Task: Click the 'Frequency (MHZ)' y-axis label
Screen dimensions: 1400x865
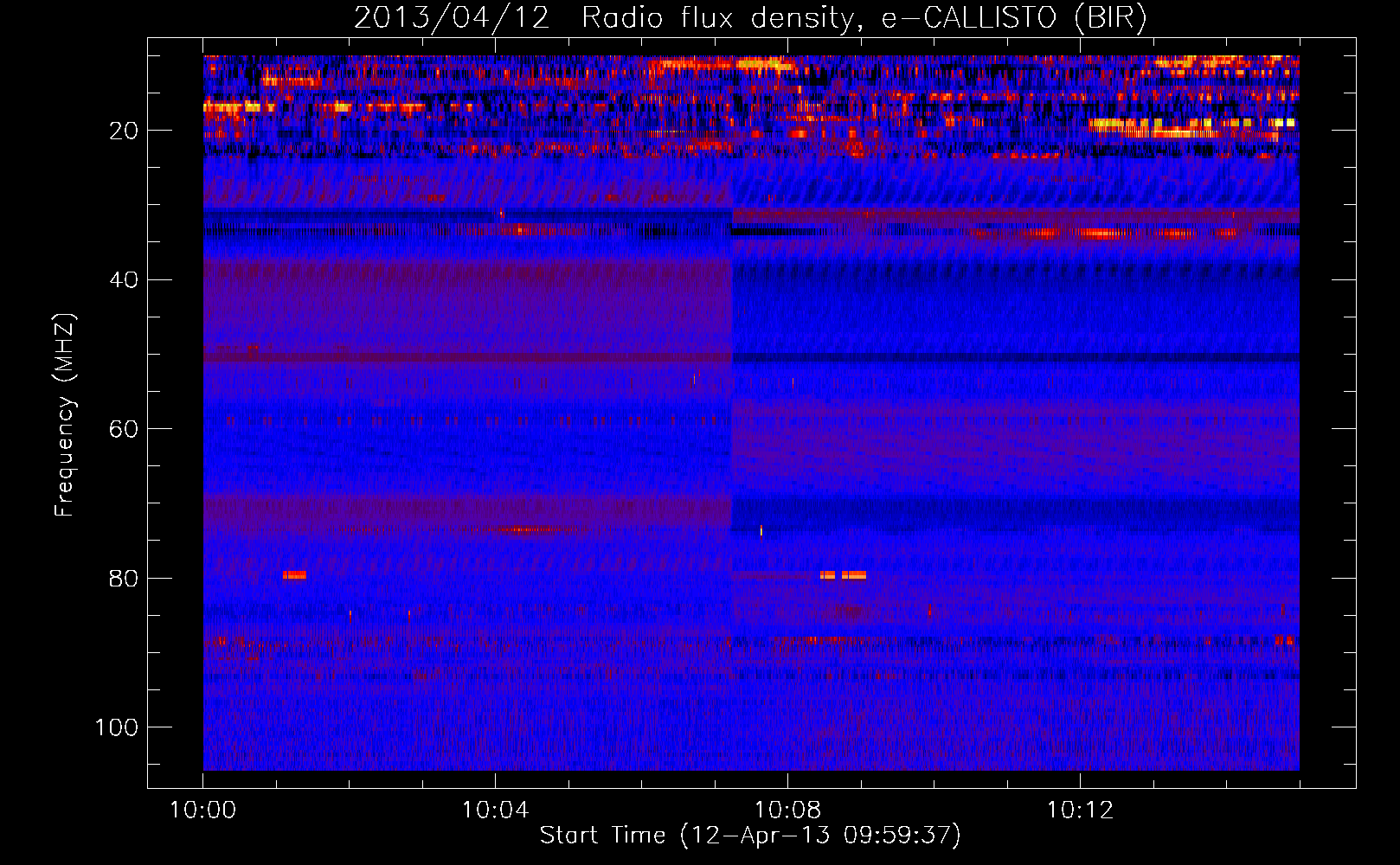Action: pos(66,414)
